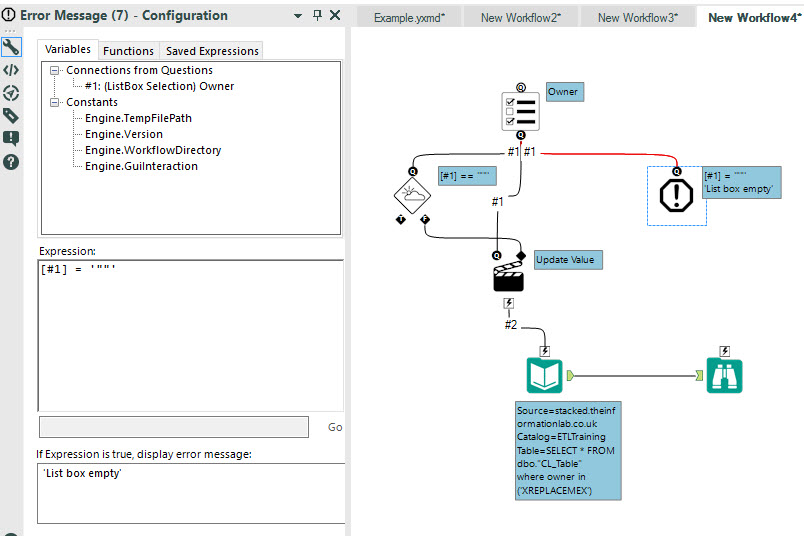Screen dimensions: 804x536
Task: Click inside the Expression editor box
Action: (191, 335)
